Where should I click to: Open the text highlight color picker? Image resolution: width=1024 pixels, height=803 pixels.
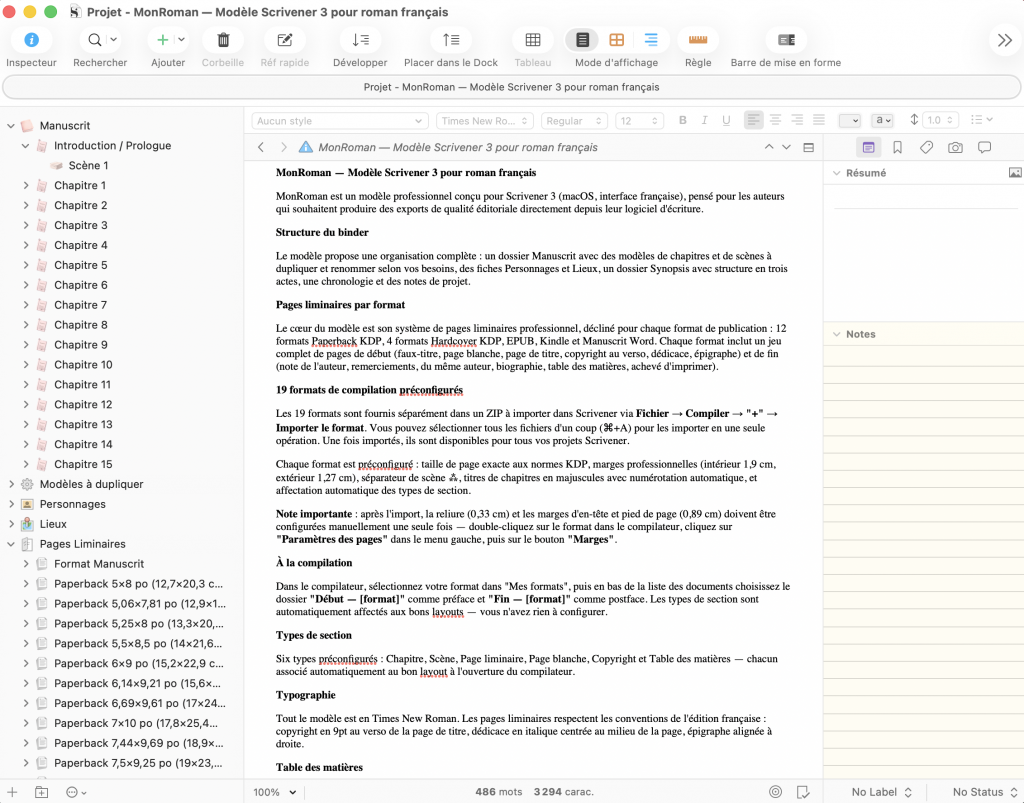882,121
